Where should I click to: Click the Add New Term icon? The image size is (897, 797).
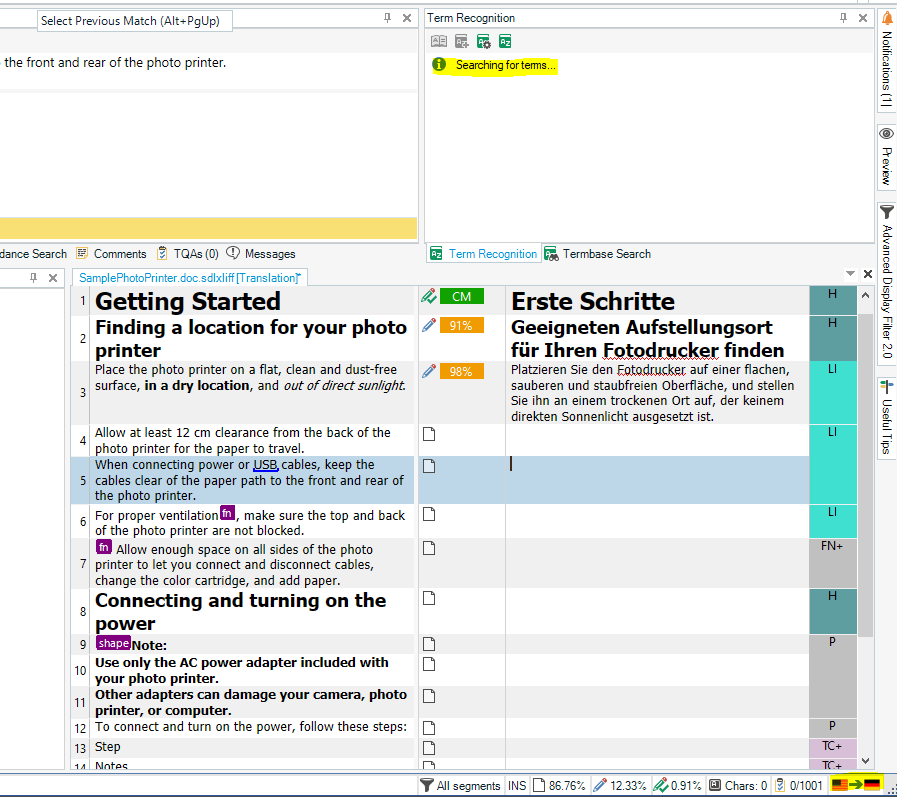coord(462,41)
